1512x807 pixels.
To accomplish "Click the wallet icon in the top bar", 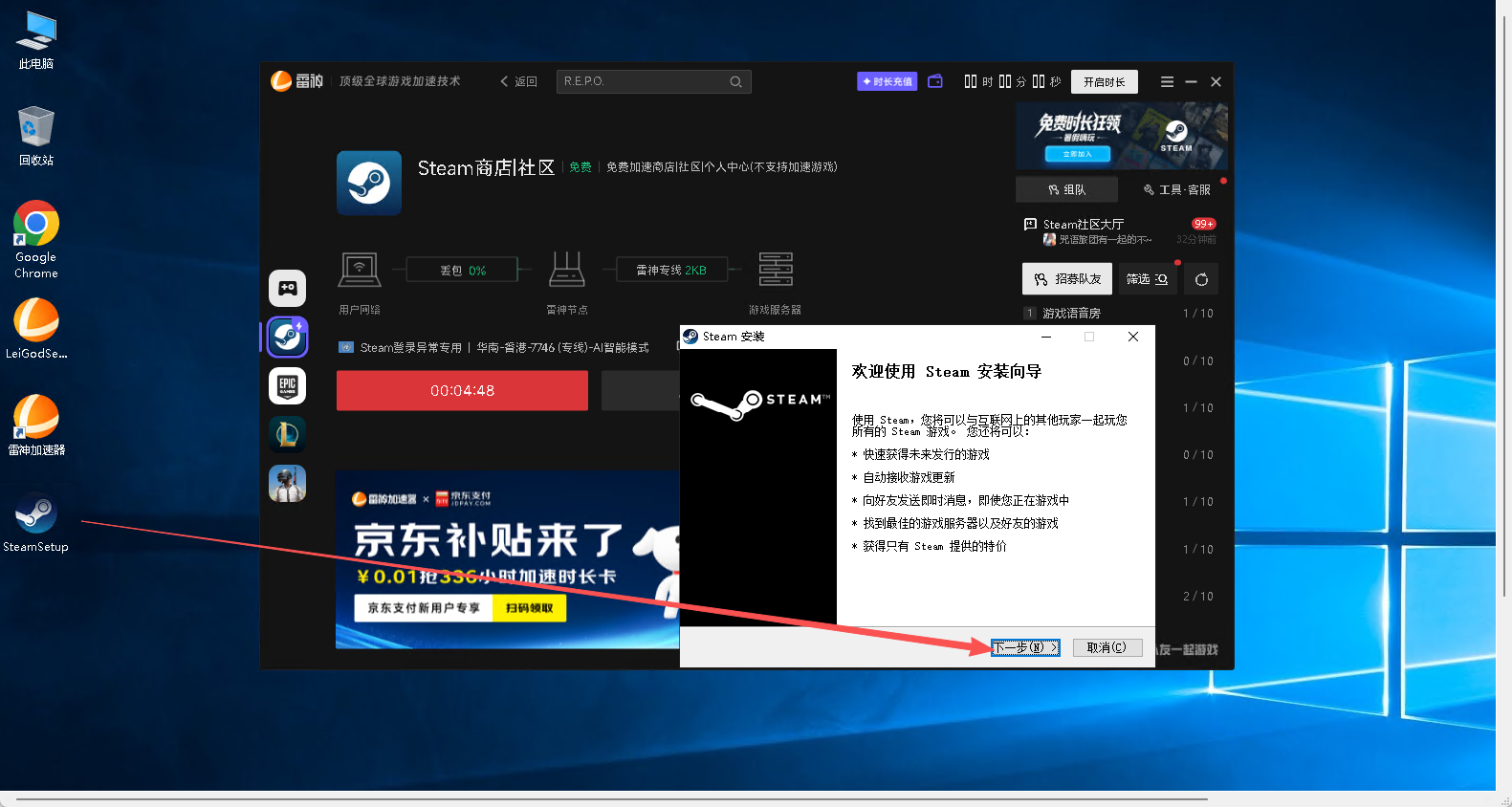I will (935, 81).
